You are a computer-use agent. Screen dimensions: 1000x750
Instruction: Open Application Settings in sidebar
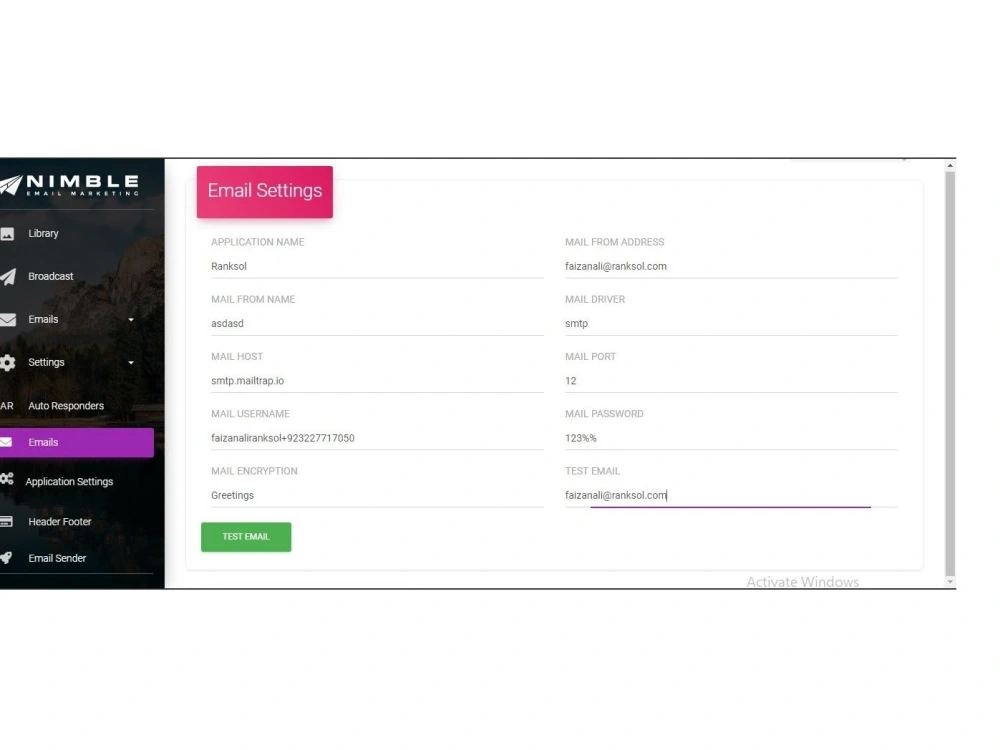coord(69,482)
